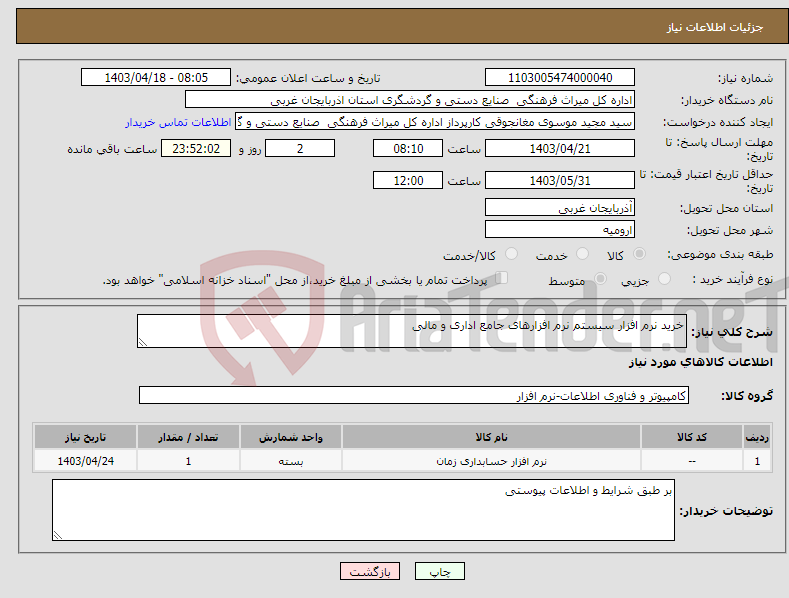Click the price validity date 1403/05/31 field

tap(560, 180)
